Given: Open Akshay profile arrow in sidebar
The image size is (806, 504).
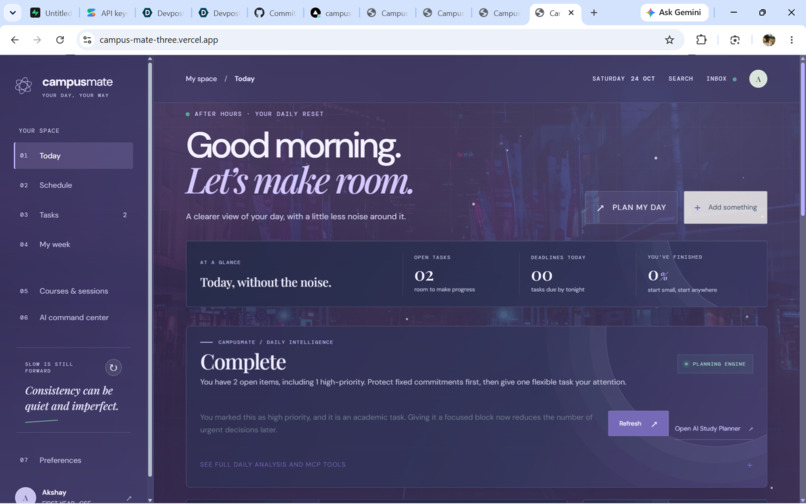Looking at the screenshot, I should tap(129, 498).
